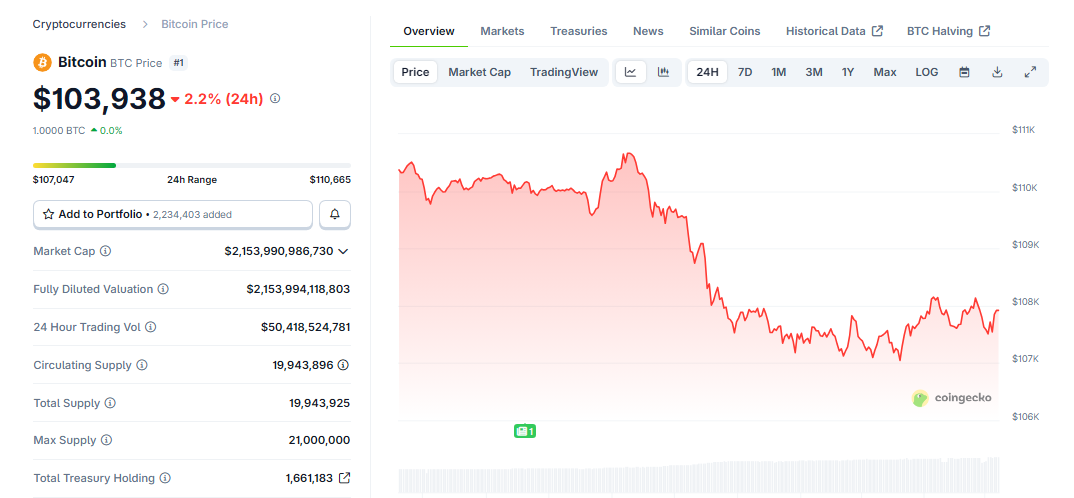Open the Markets tab

tap(502, 31)
